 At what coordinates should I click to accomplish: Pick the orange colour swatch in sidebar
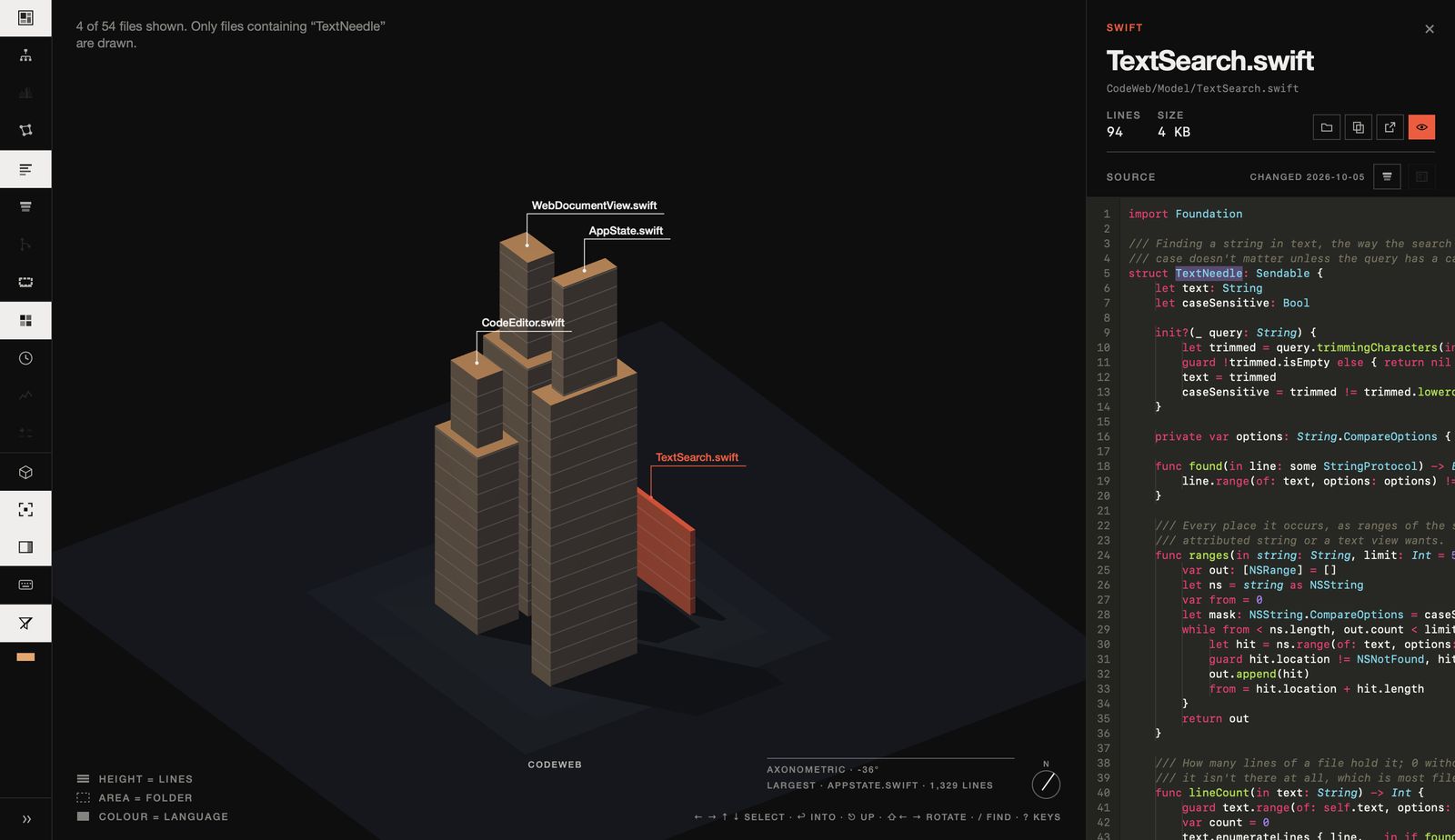coord(25,656)
